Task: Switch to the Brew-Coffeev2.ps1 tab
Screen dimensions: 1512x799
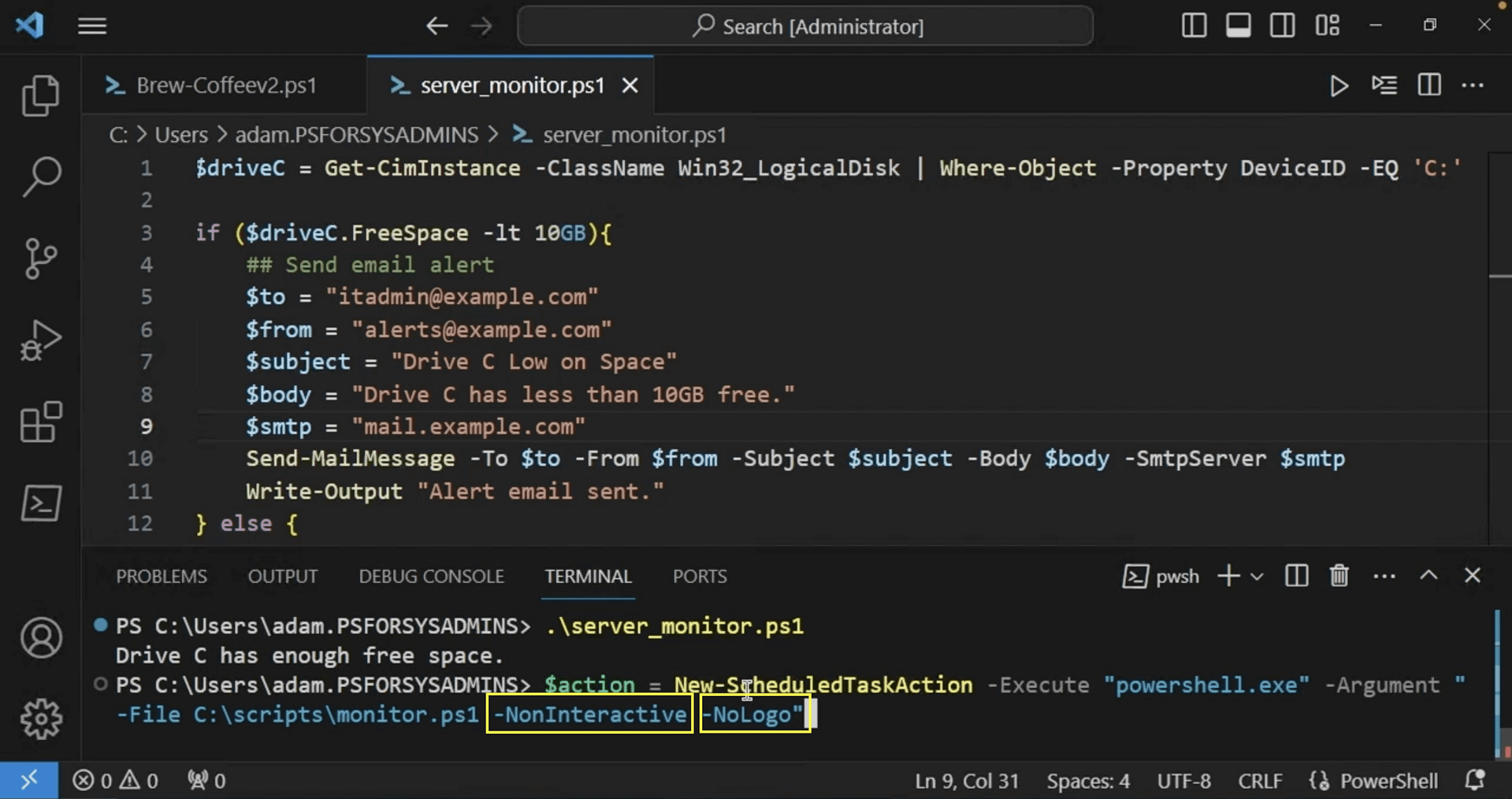Action: (225, 85)
